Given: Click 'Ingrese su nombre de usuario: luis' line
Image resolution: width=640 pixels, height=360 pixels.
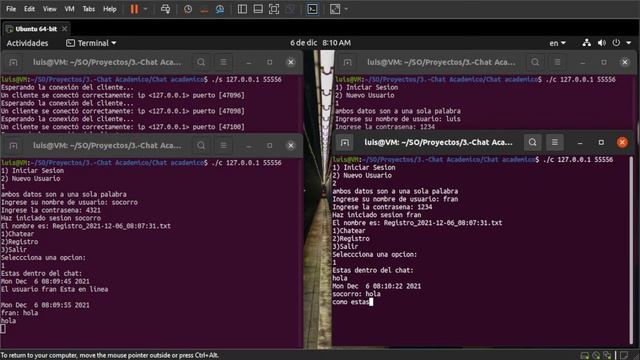Looking at the screenshot, I should point(398,119).
